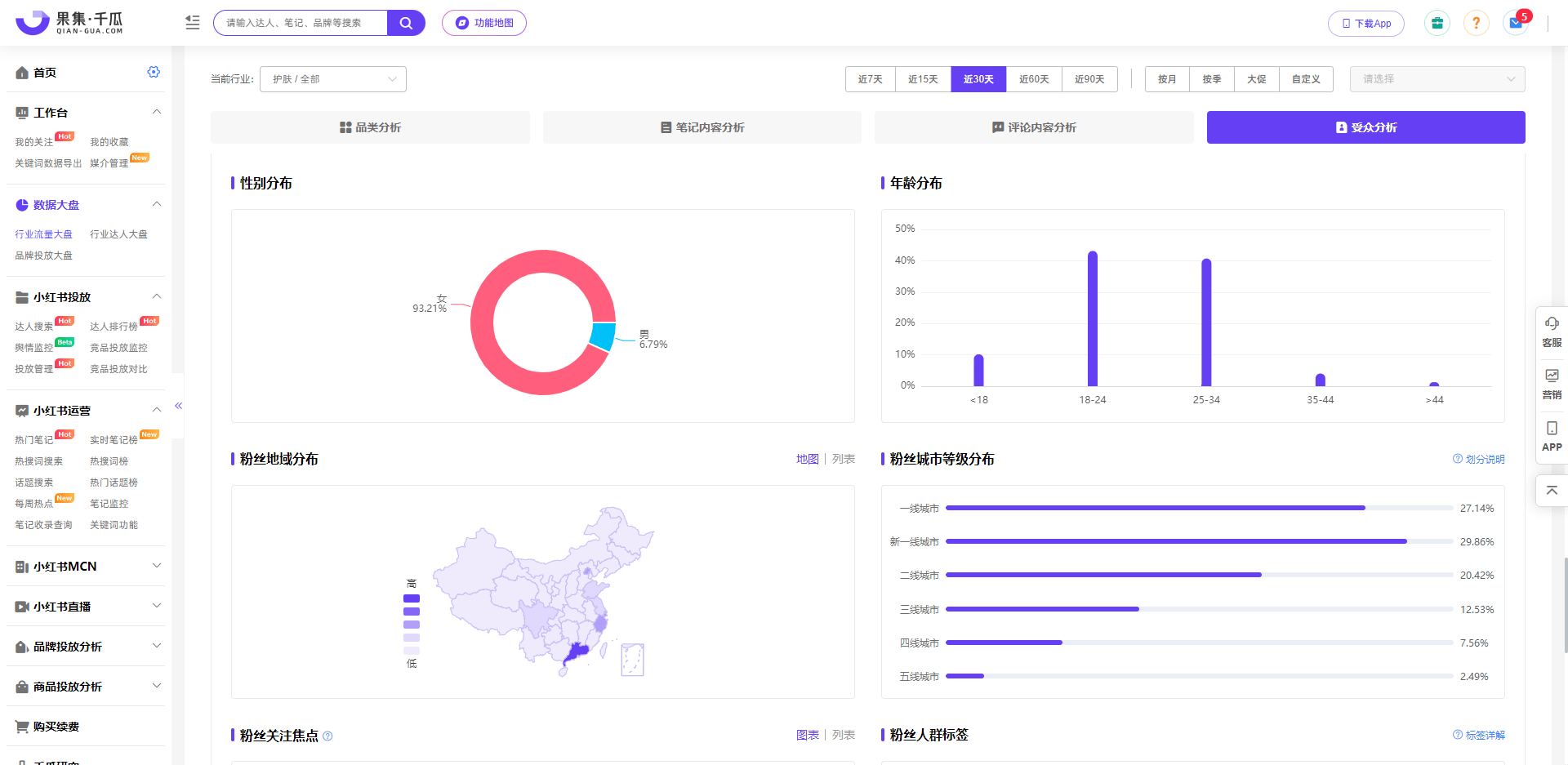Select the 自定义 period option
1568x765 pixels.
click(1306, 79)
